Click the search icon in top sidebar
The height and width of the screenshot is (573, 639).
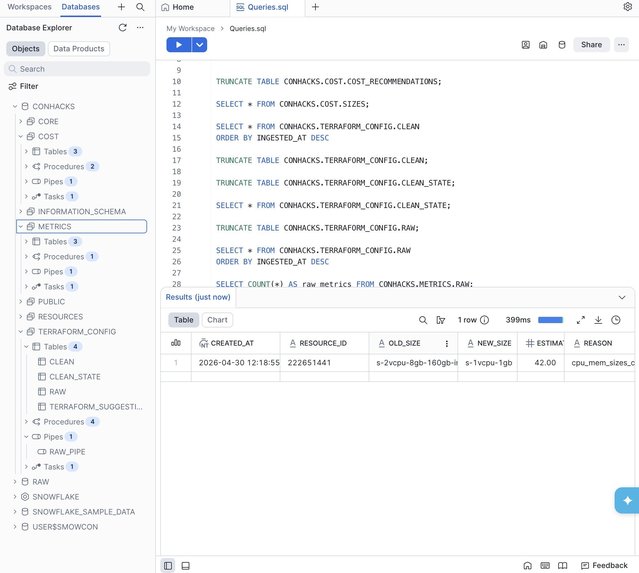point(140,7)
